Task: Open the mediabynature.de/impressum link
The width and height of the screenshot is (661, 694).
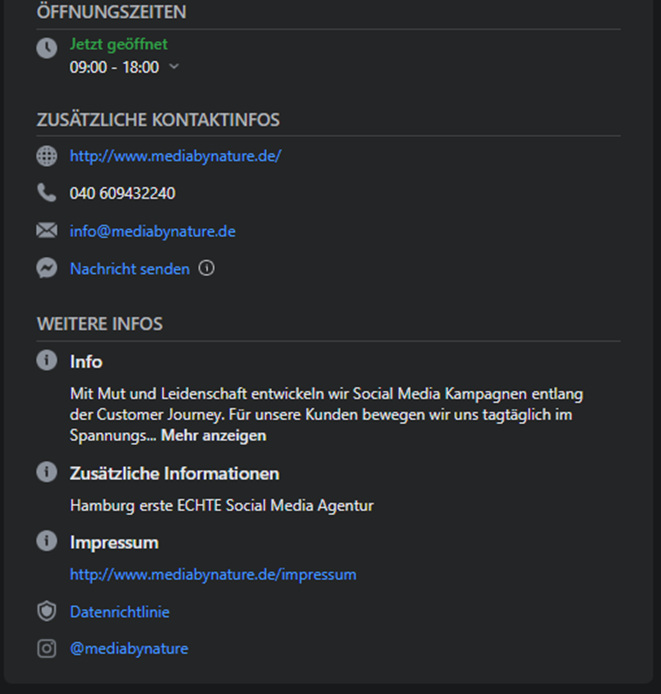Action: (x=213, y=574)
